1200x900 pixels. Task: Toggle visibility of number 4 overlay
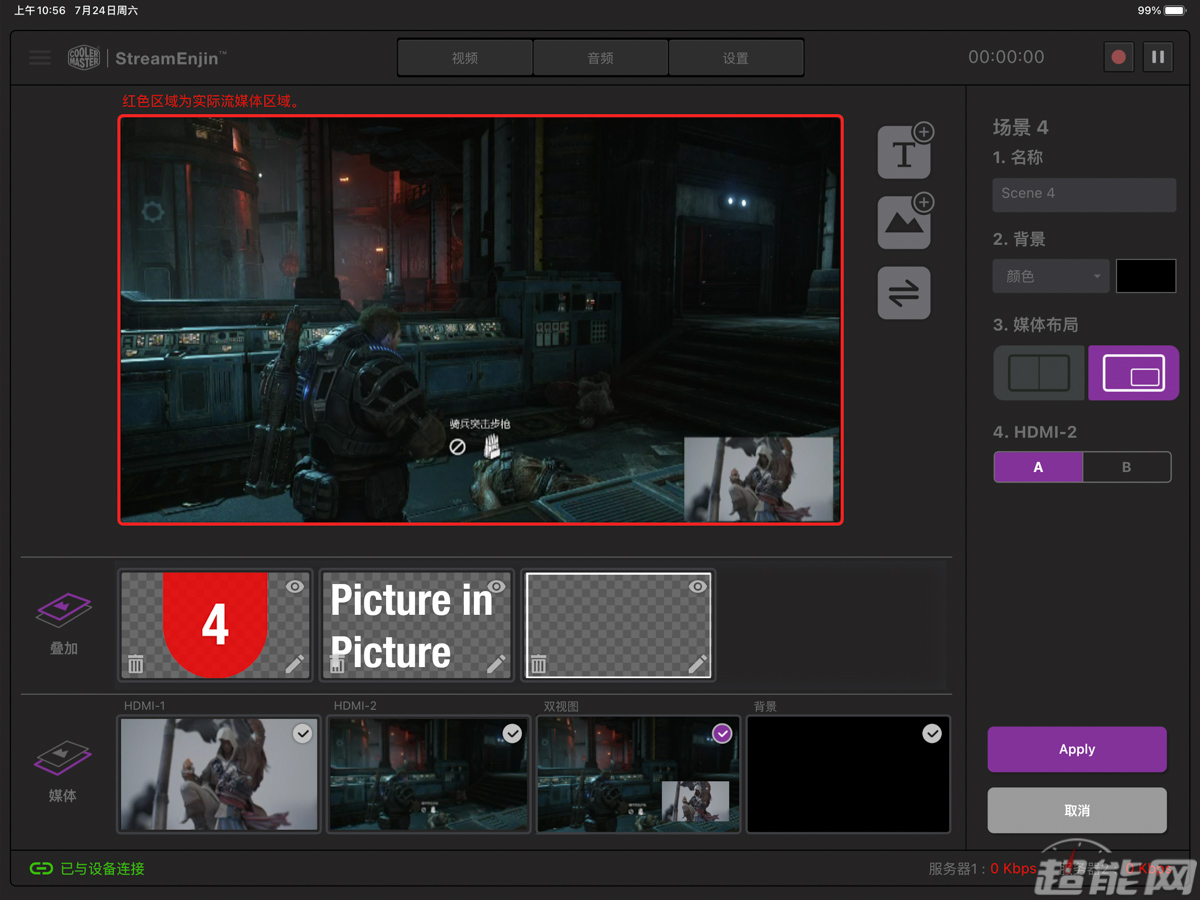point(295,586)
